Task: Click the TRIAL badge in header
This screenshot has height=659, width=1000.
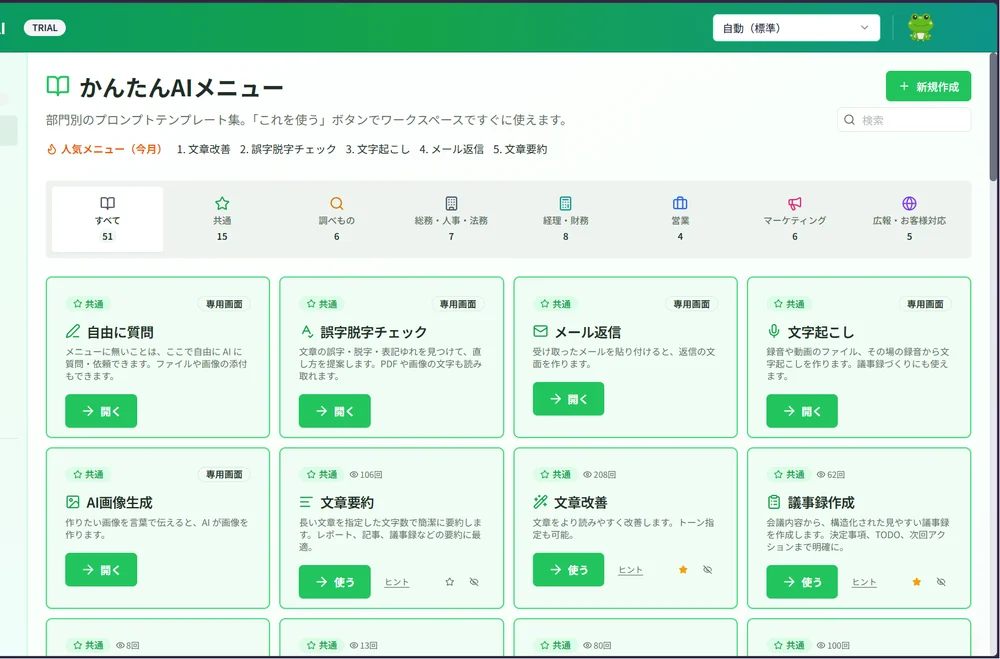Action: [45, 27]
